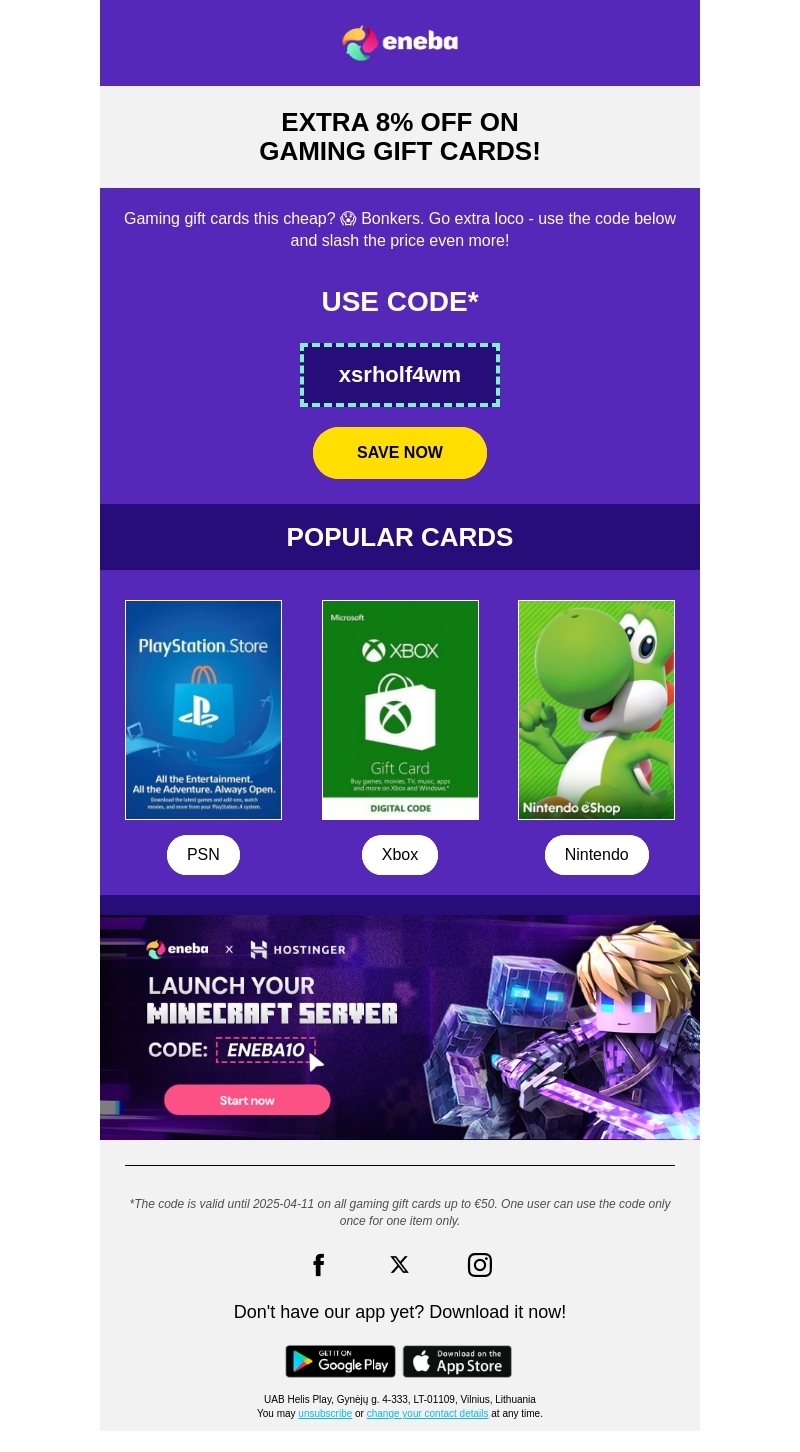Click the Nintendo pill button
The image size is (800, 1452).
(x=597, y=855)
